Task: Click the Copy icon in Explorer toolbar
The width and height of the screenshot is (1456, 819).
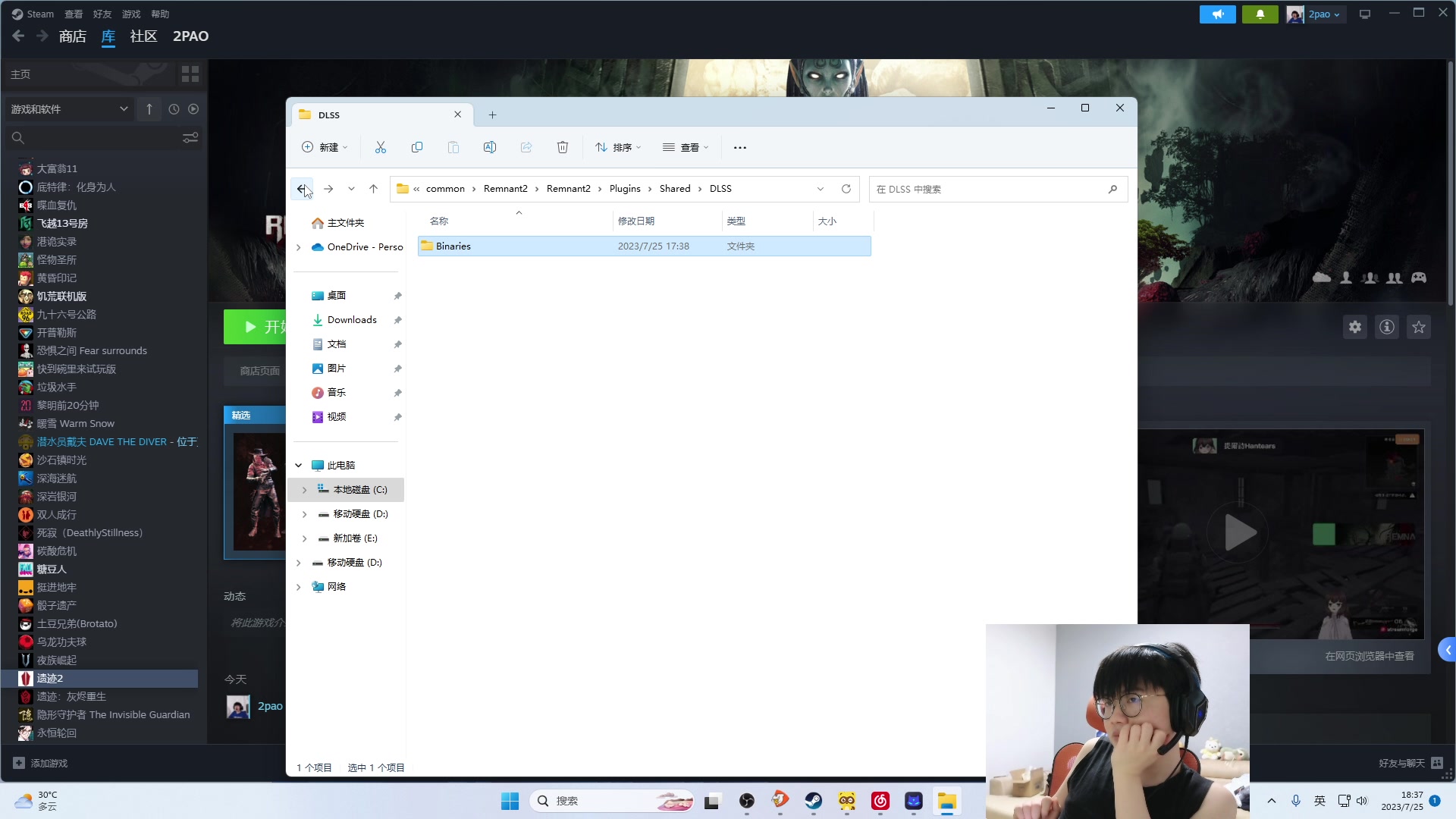Action: click(417, 147)
